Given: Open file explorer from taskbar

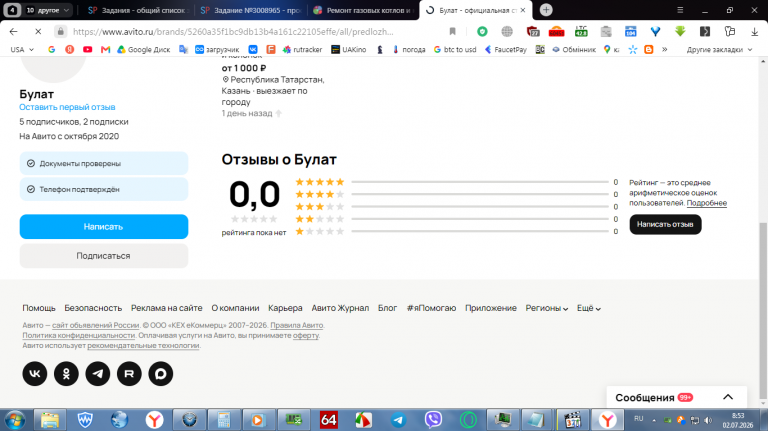Looking at the screenshot, I should tap(50, 420).
